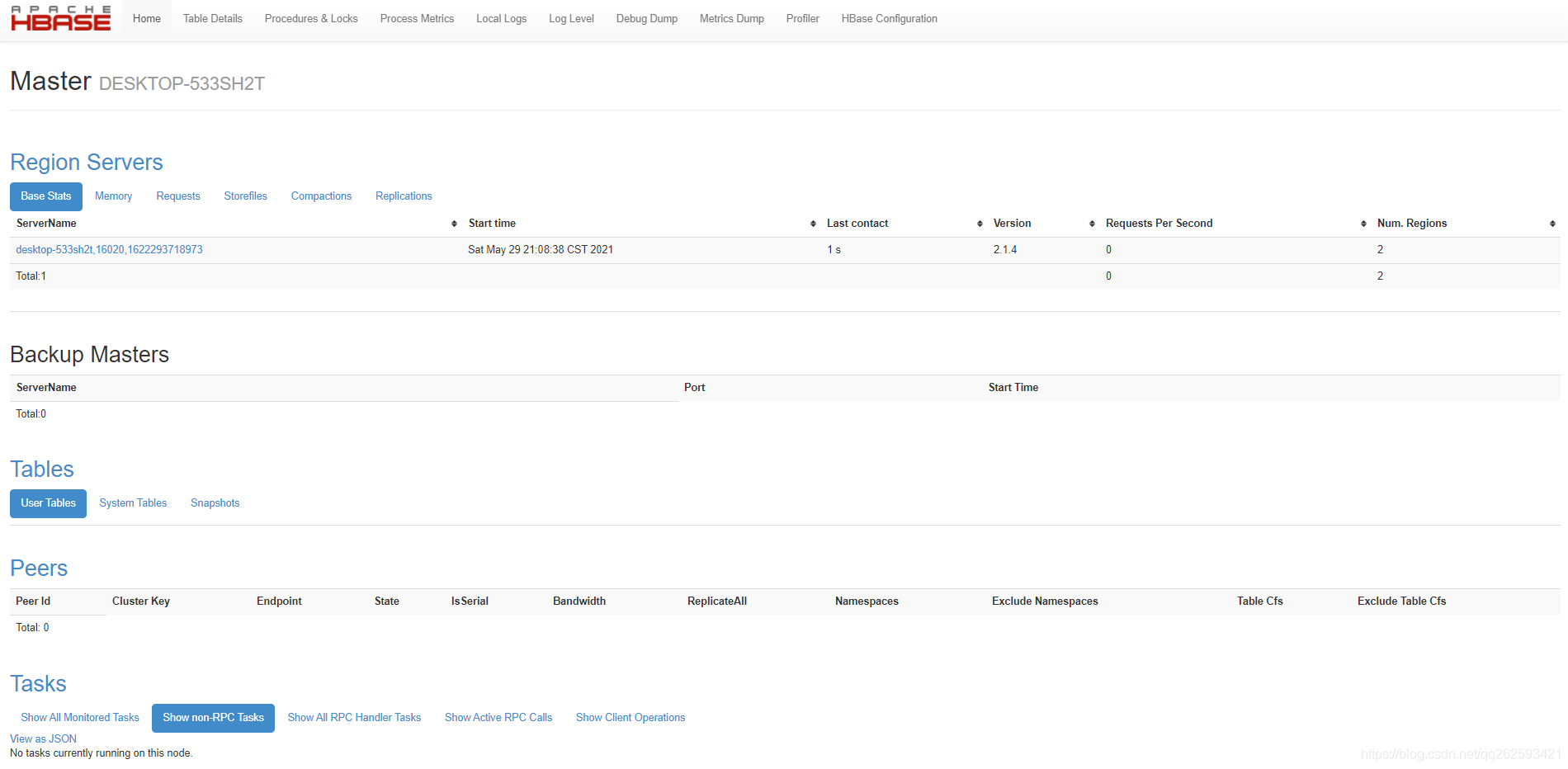Select the Base Stats tab
1568x769 pixels.
click(46, 196)
